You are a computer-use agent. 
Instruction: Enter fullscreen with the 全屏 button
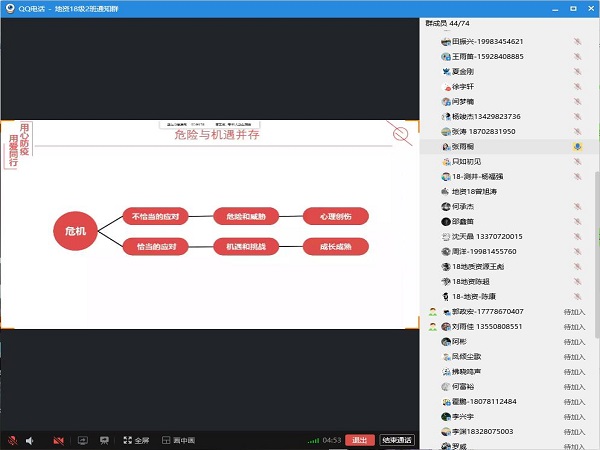(x=136, y=440)
